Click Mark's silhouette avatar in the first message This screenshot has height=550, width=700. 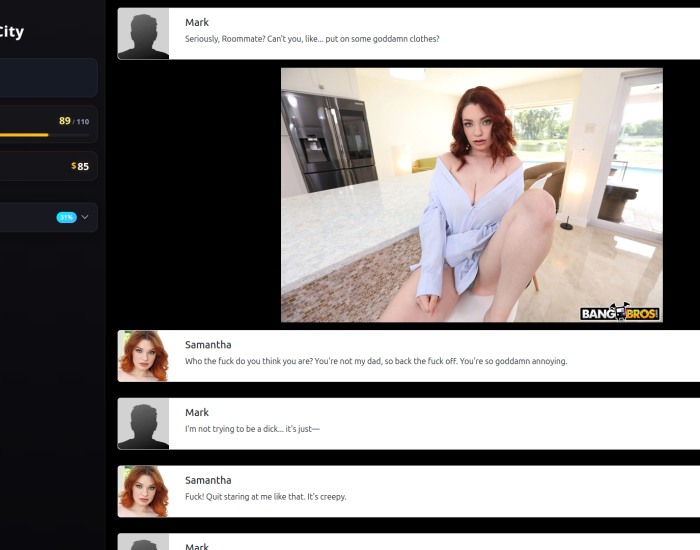pyautogui.click(x=143, y=33)
